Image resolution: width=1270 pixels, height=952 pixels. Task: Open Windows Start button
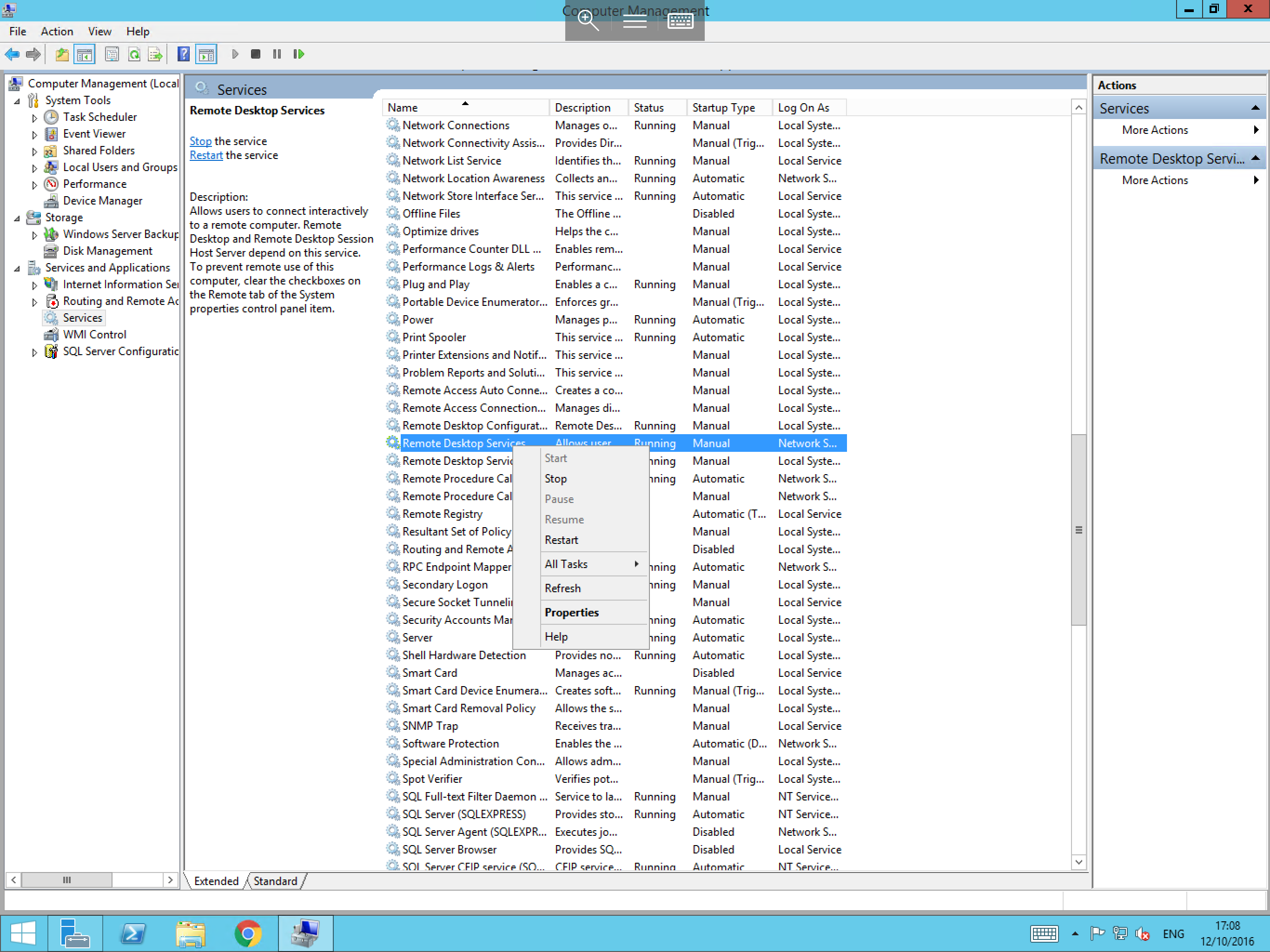(x=23, y=932)
